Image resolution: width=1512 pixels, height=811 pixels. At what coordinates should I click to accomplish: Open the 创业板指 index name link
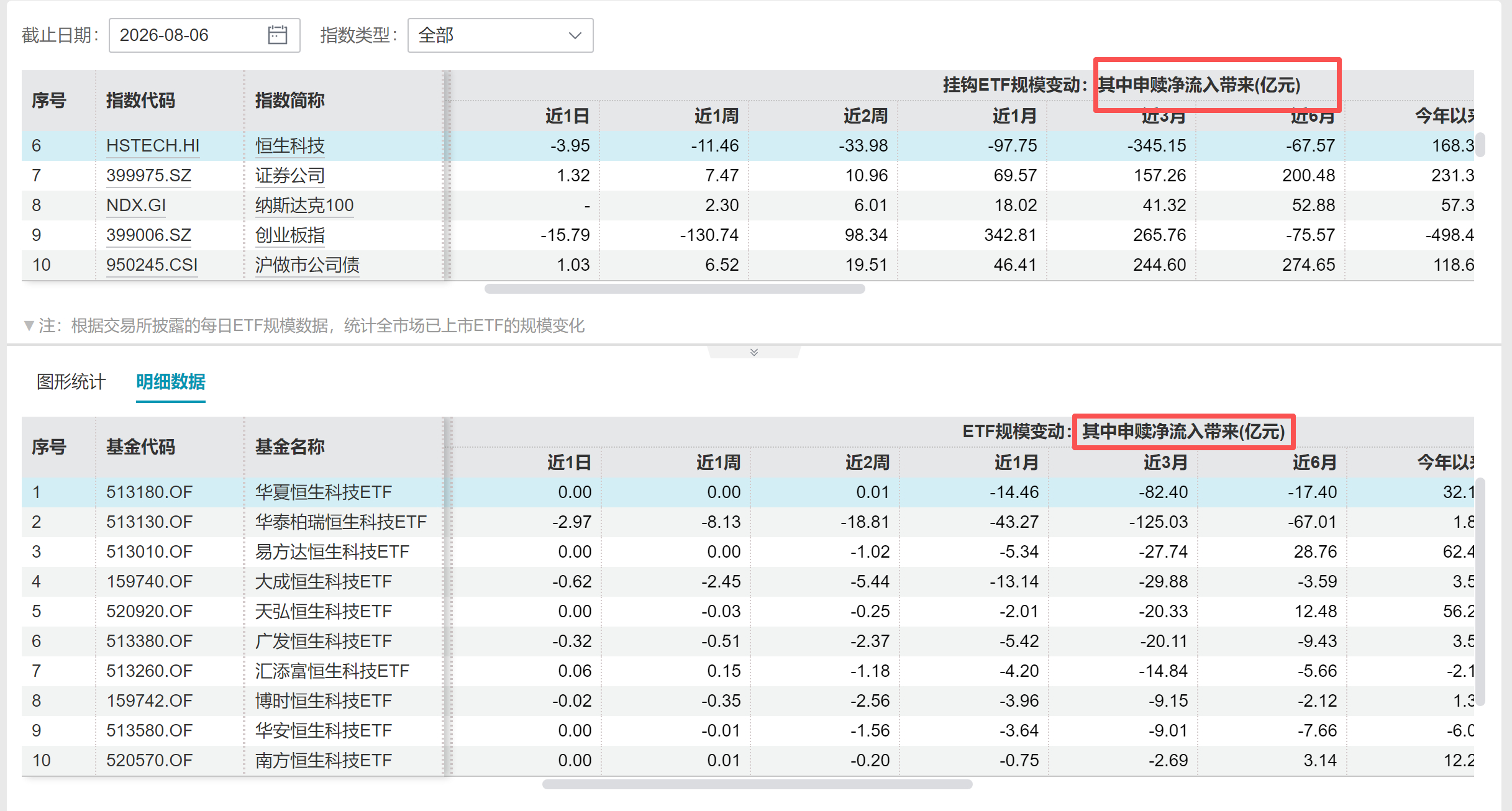(x=290, y=235)
